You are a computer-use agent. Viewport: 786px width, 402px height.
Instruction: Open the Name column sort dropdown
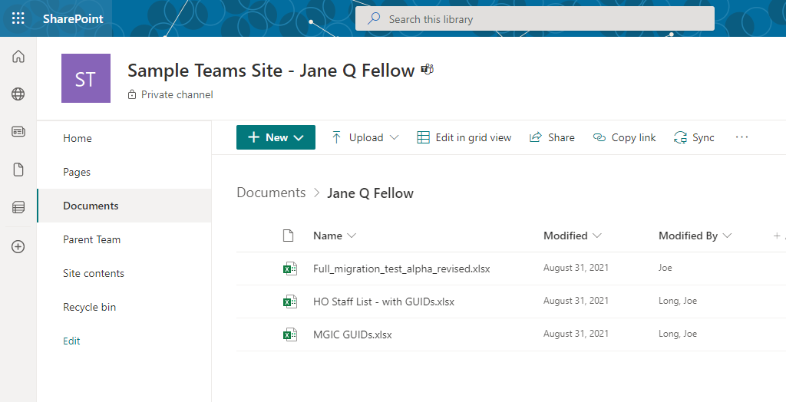pyautogui.click(x=335, y=236)
